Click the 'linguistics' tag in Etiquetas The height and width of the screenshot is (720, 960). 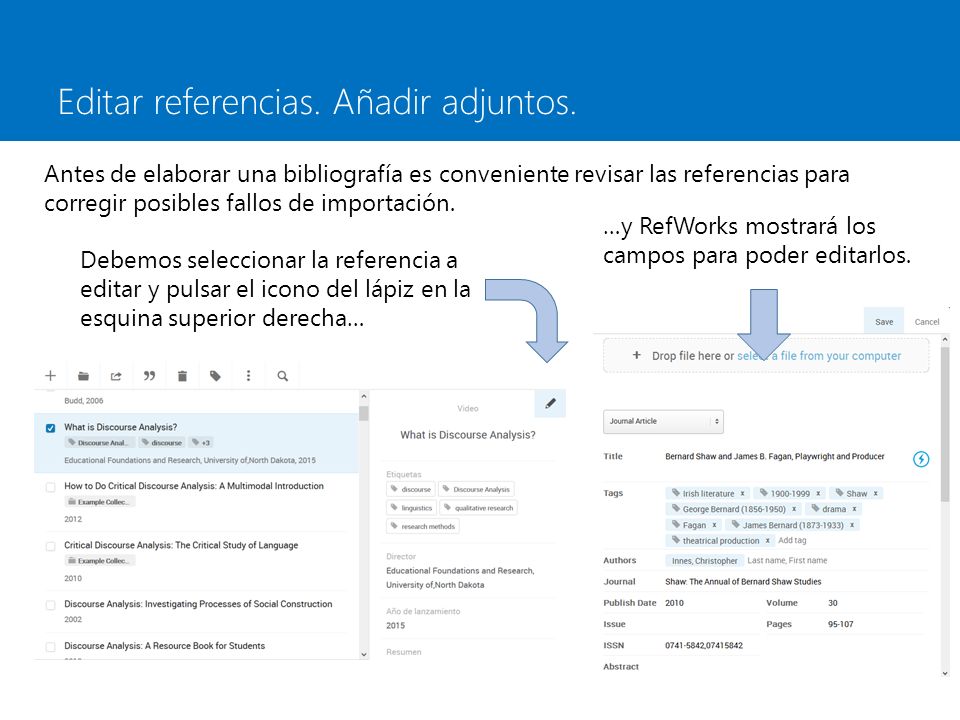pyautogui.click(x=411, y=508)
